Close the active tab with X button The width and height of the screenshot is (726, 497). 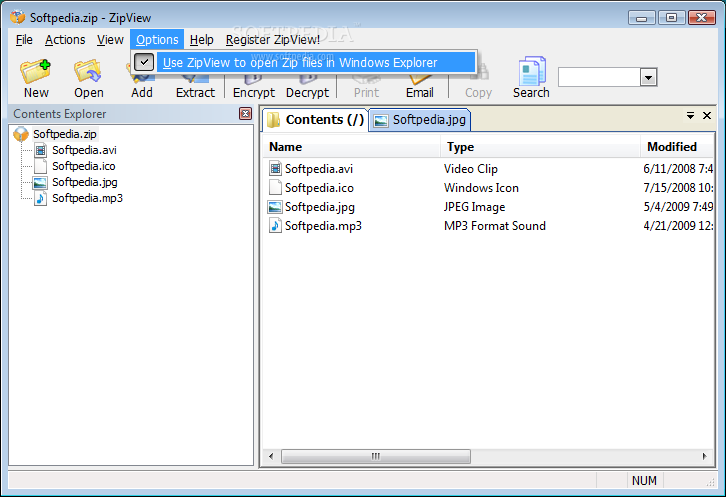click(x=707, y=115)
